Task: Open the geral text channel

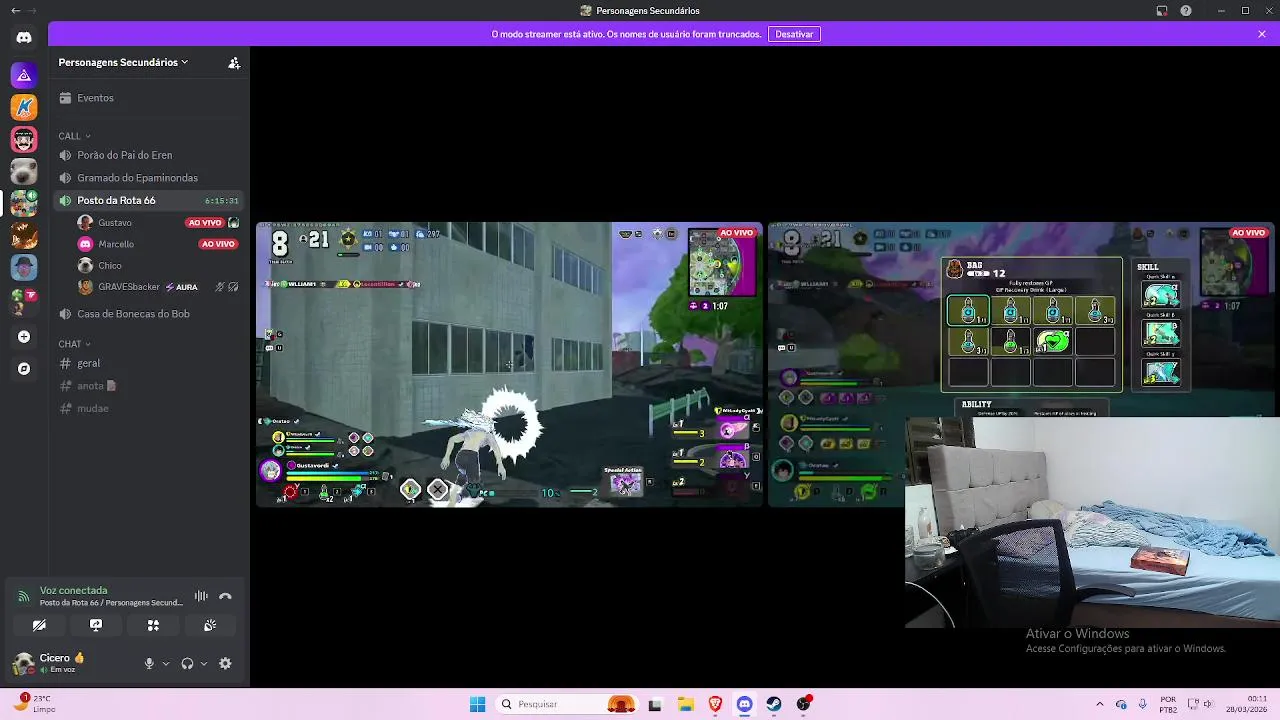Action: click(150, 363)
